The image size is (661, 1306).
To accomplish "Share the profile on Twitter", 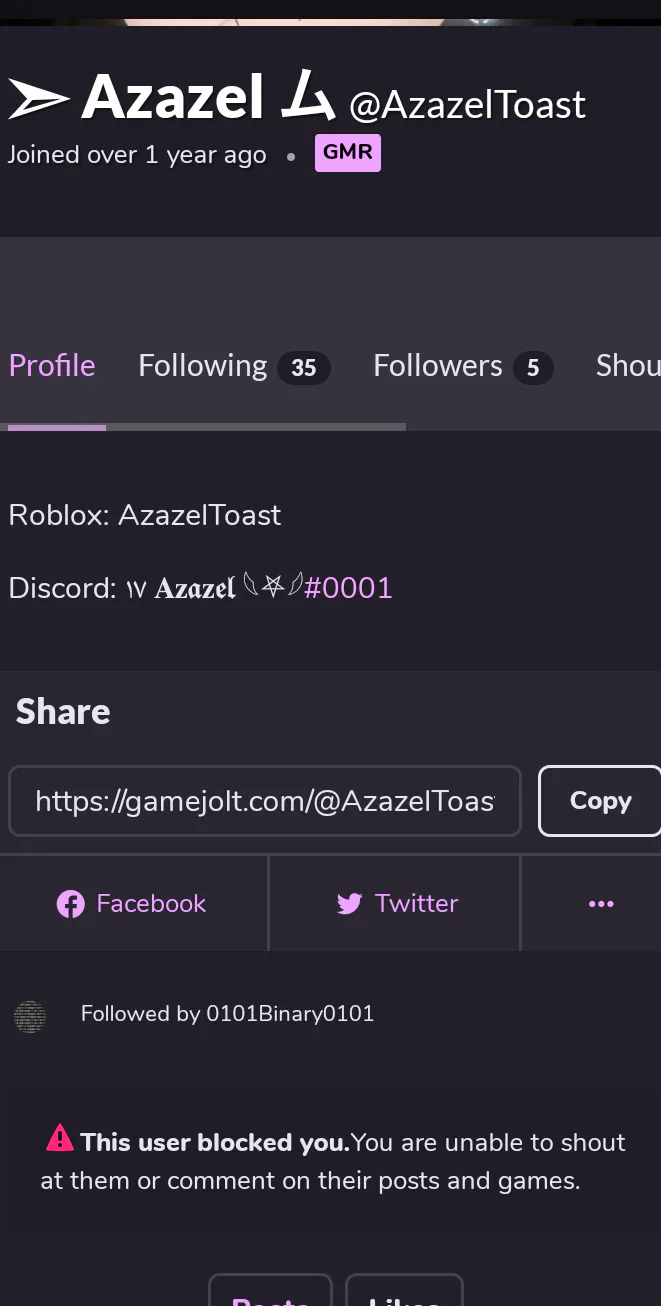I will (395, 904).
